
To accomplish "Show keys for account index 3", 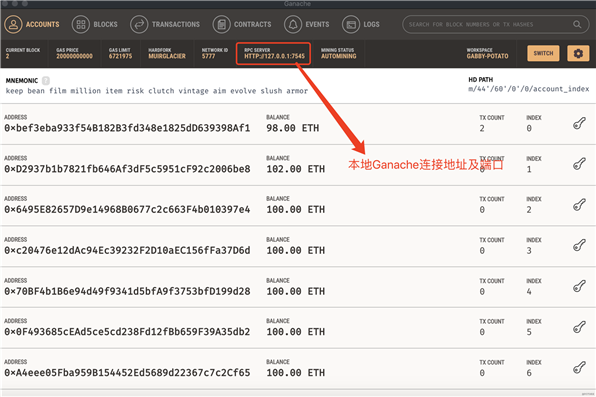I will (x=579, y=246).
